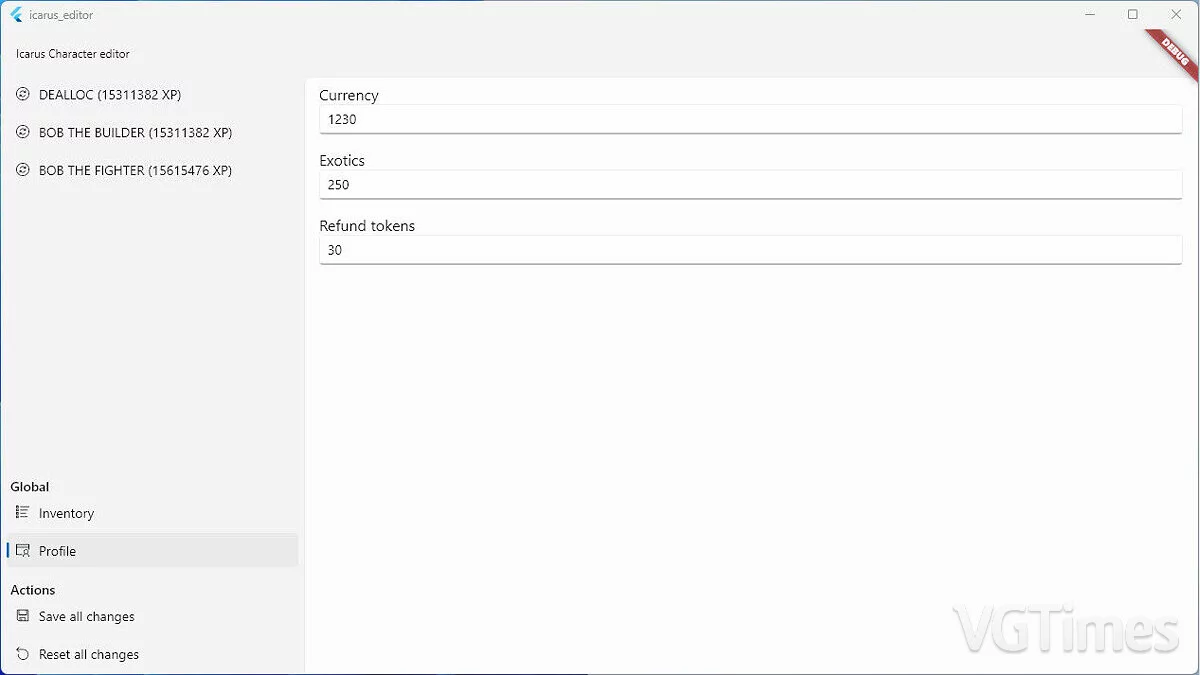This screenshot has width=1200, height=675.
Task: Switch to the Inventory section
Action: (67, 513)
